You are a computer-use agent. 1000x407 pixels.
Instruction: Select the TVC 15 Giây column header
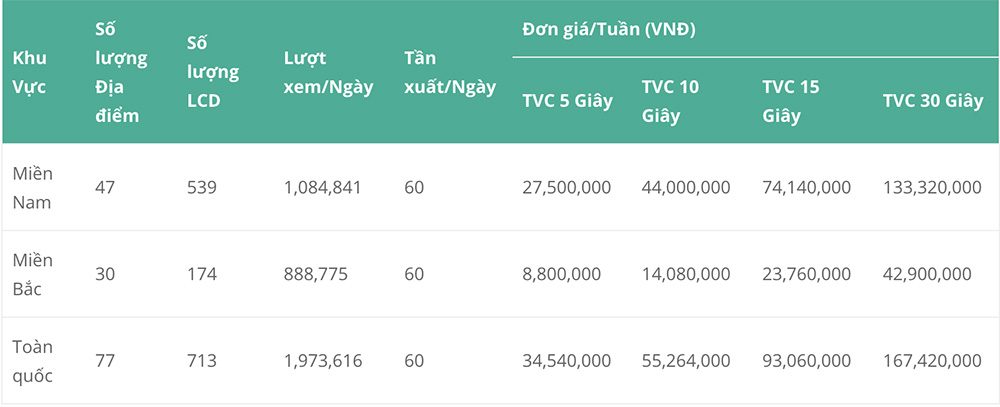[790, 100]
